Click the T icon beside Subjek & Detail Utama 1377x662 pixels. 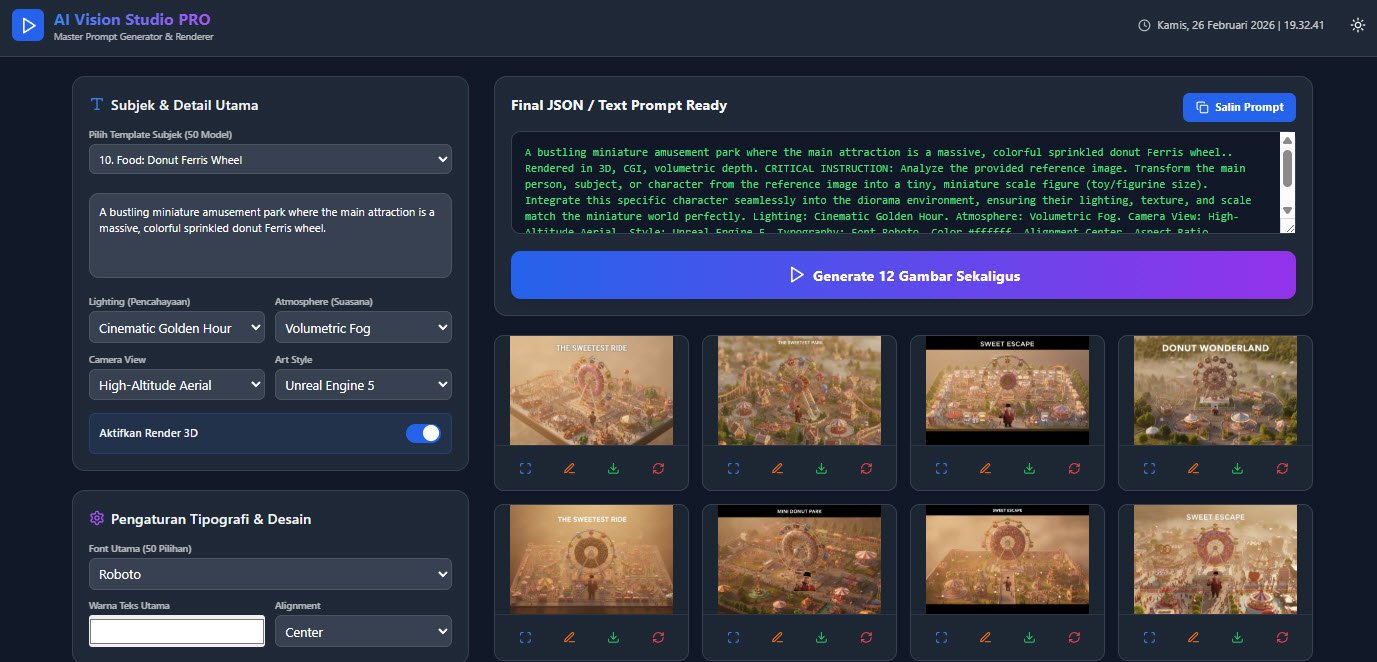[x=97, y=104]
